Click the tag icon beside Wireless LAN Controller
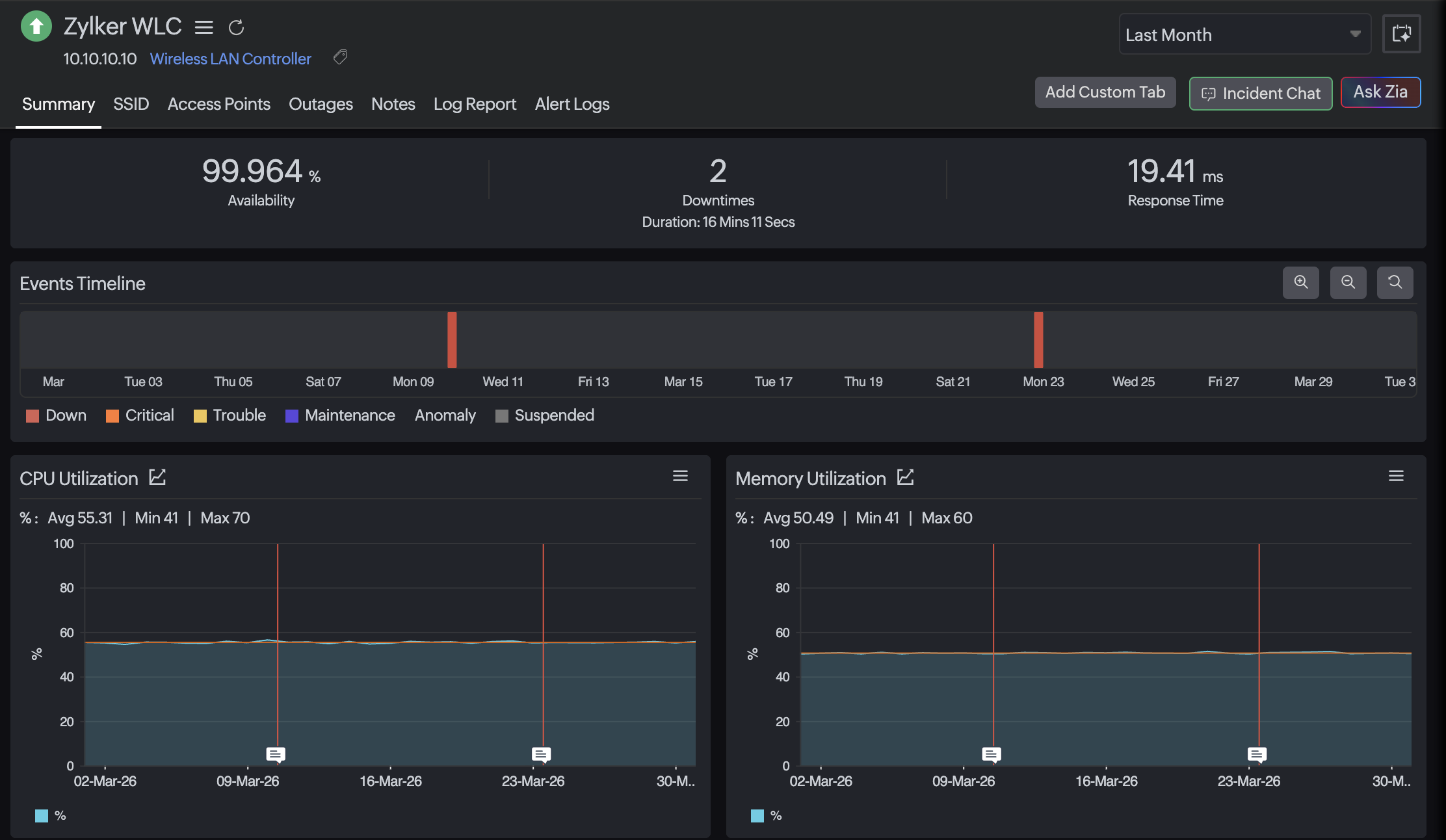 pos(340,58)
